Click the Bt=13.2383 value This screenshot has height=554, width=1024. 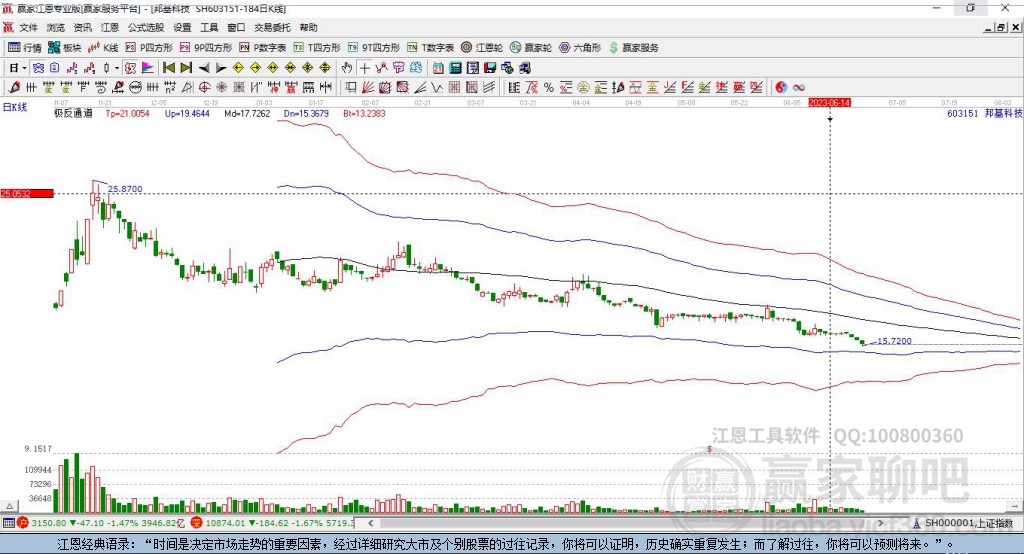click(x=364, y=113)
